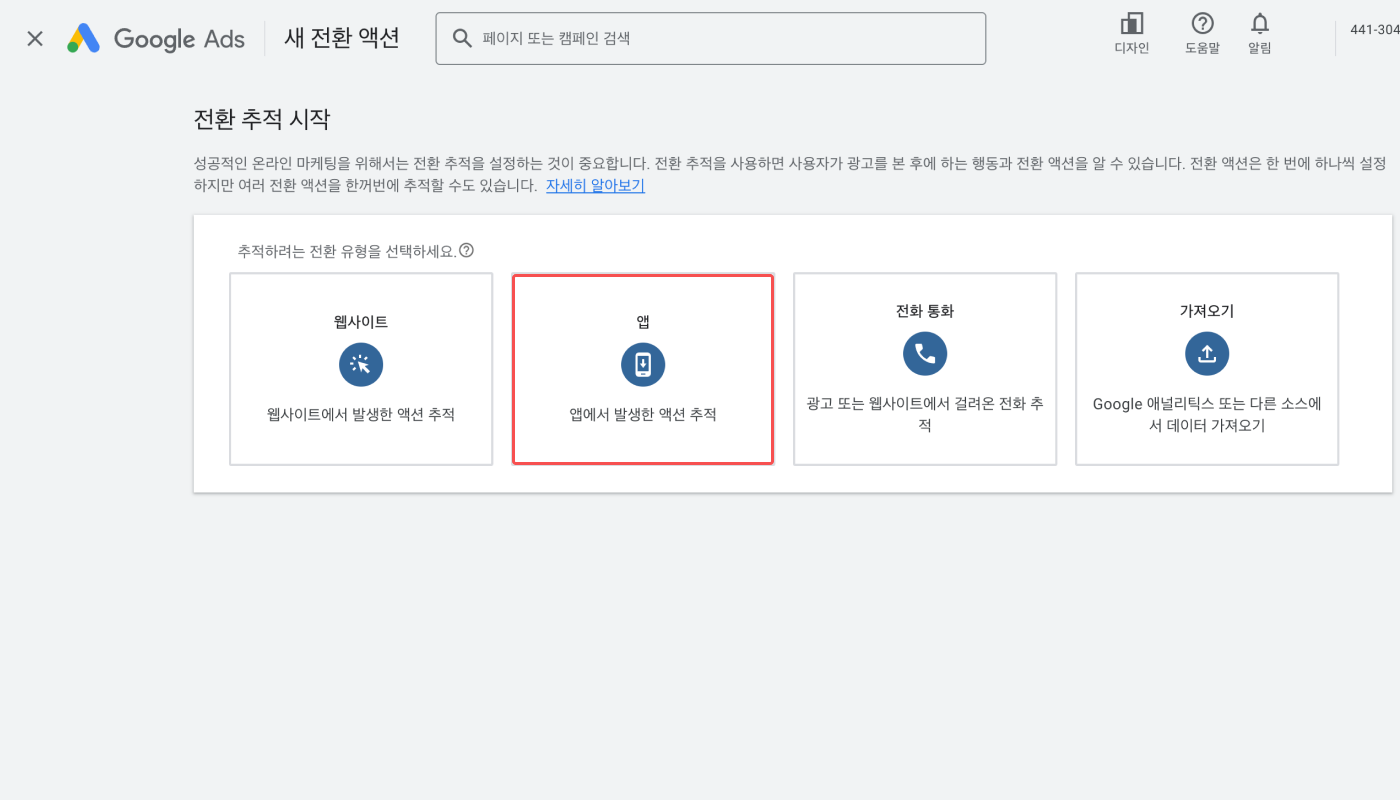
Task: Click help icon beside 전환 유형을 선택하세요
Action: (466, 250)
